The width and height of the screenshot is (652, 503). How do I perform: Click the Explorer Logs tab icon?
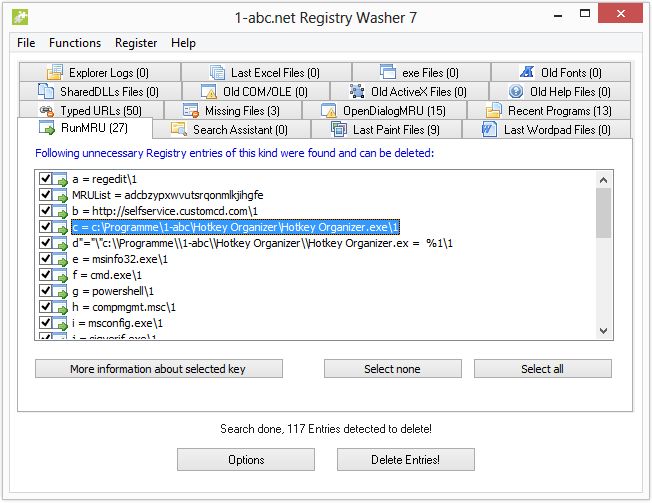55,73
